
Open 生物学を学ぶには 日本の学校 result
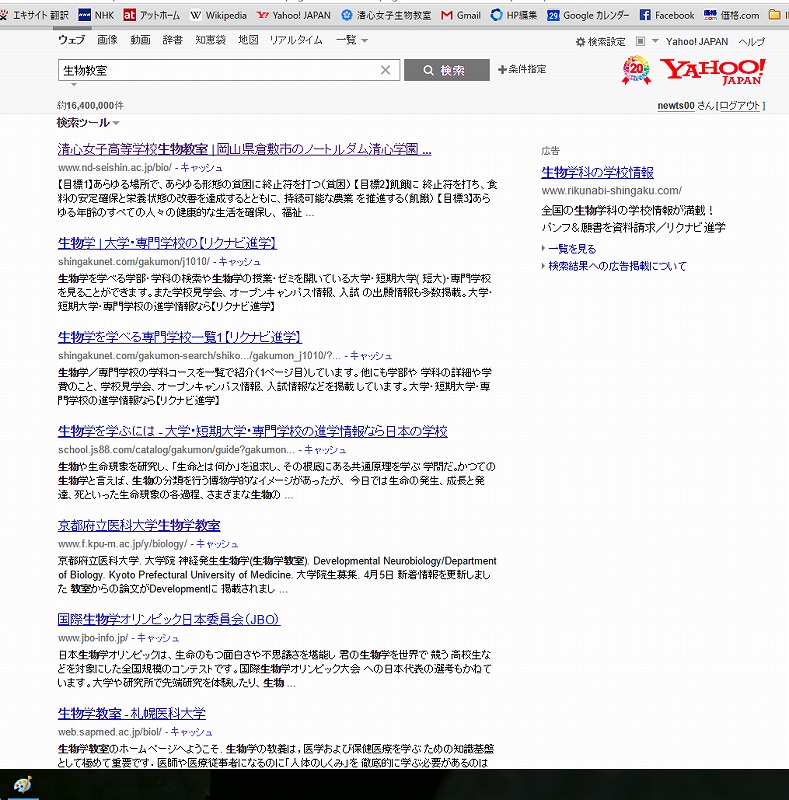click(x=253, y=431)
